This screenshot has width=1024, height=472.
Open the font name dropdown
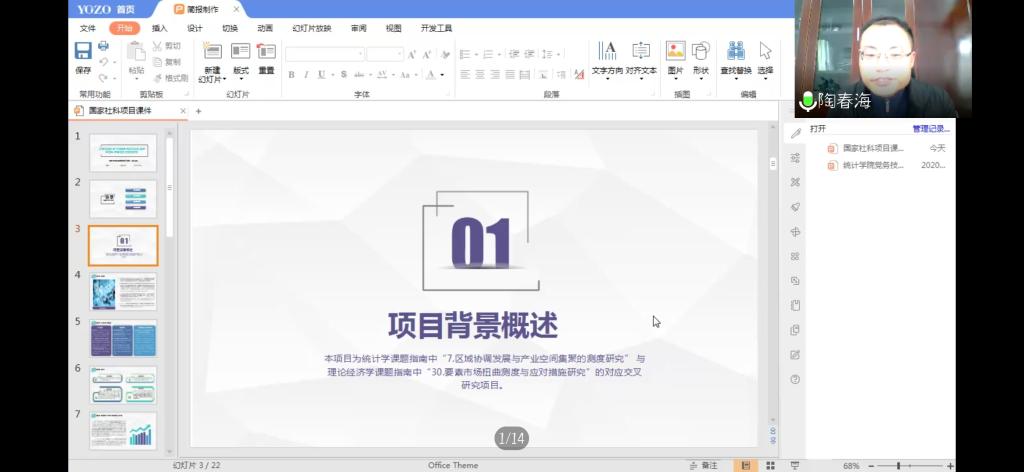[x=359, y=54]
